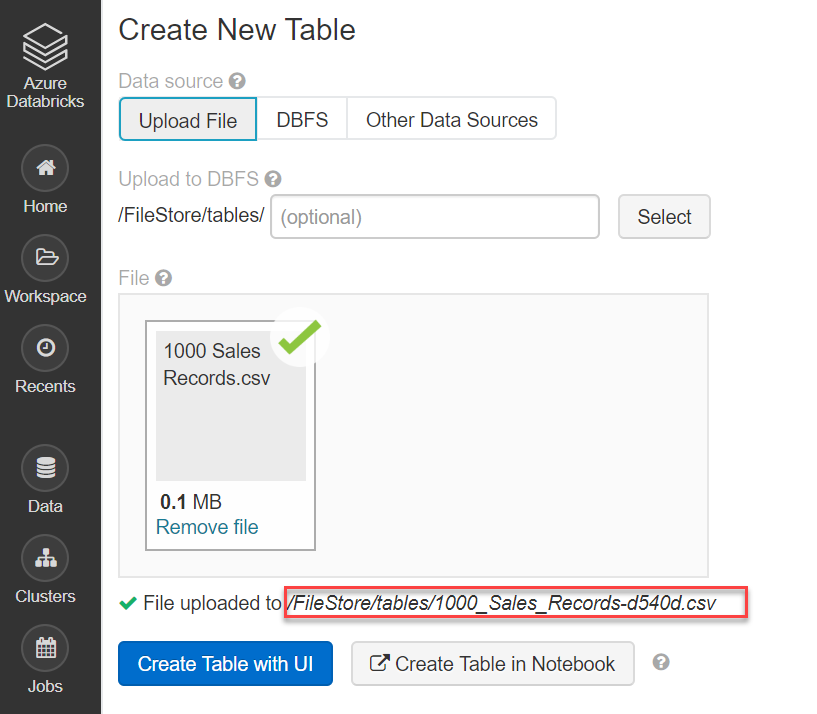This screenshot has width=817, height=714.
Task: Click the help icon beside Data source
Action: click(237, 81)
